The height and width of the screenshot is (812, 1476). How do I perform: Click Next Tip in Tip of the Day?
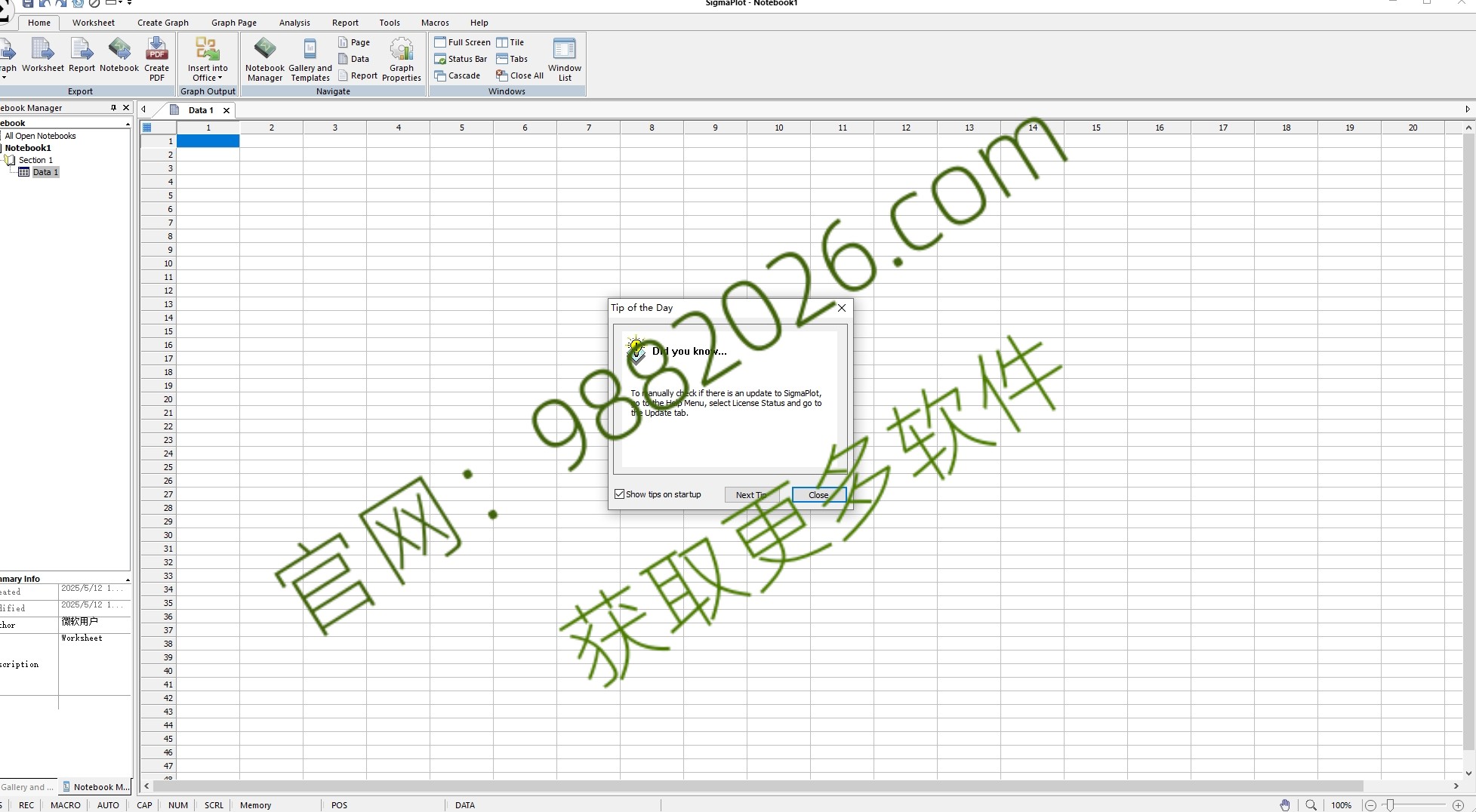[x=752, y=495]
